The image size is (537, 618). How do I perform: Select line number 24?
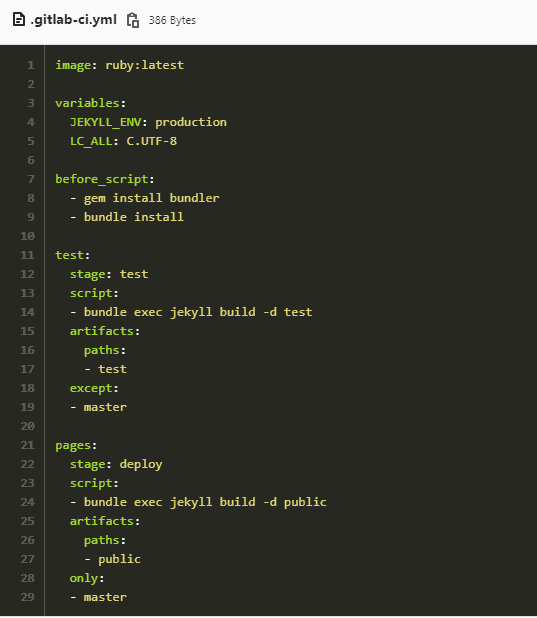tap(28, 502)
